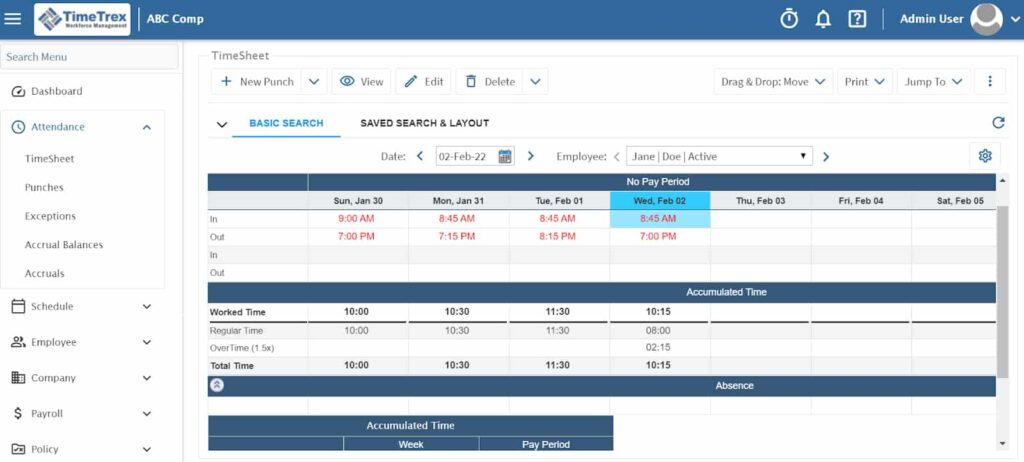Collapse the Absence section
This screenshot has height=462, width=1024.
pyautogui.click(x=217, y=385)
